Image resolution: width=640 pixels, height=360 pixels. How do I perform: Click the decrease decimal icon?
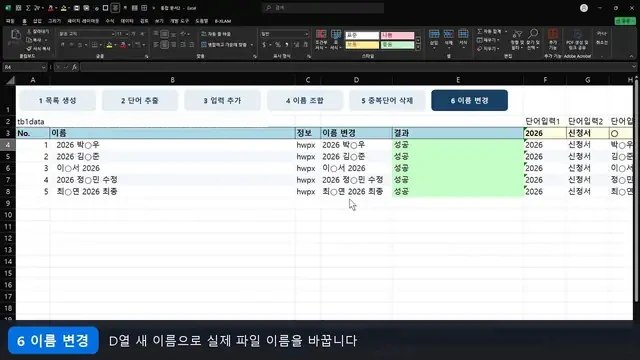pos(305,45)
